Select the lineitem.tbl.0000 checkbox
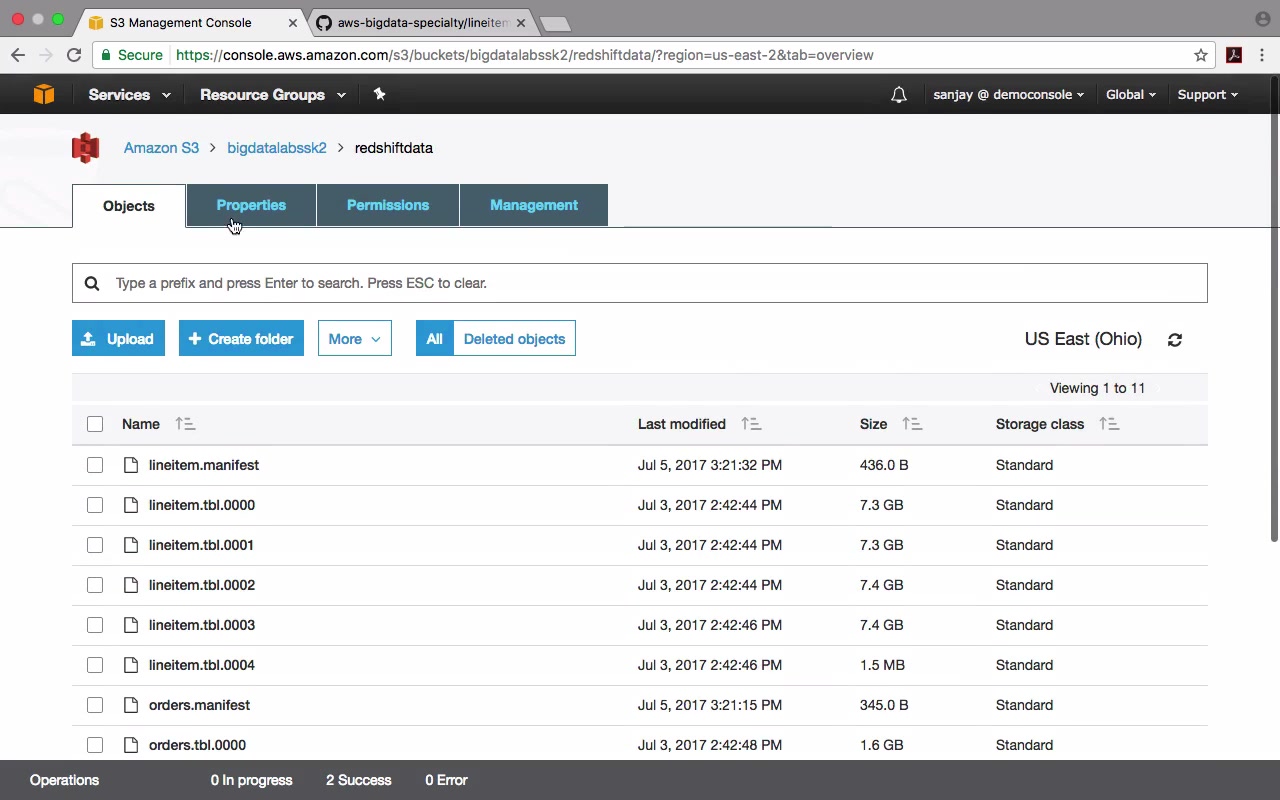 pos(95,505)
